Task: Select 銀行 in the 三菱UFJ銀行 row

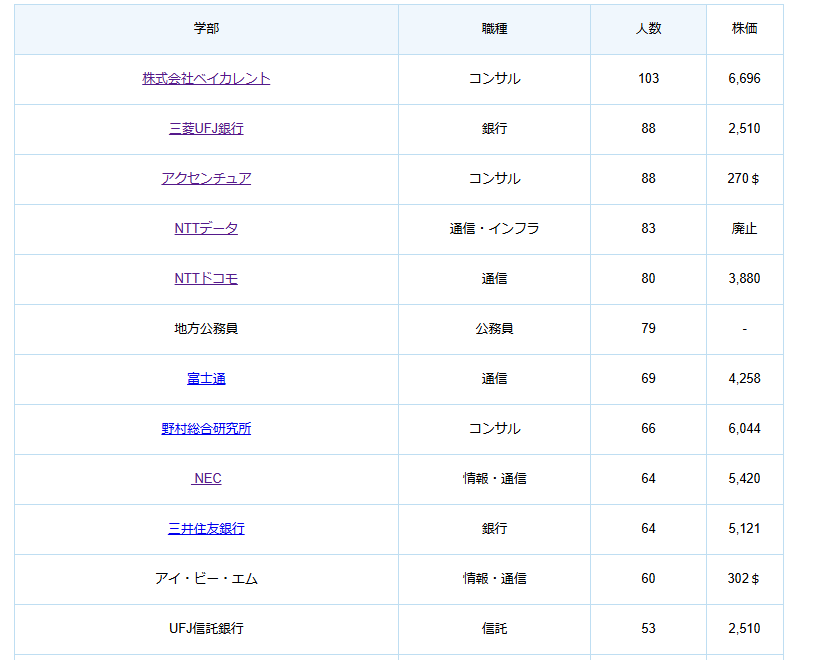Action: pos(494,129)
